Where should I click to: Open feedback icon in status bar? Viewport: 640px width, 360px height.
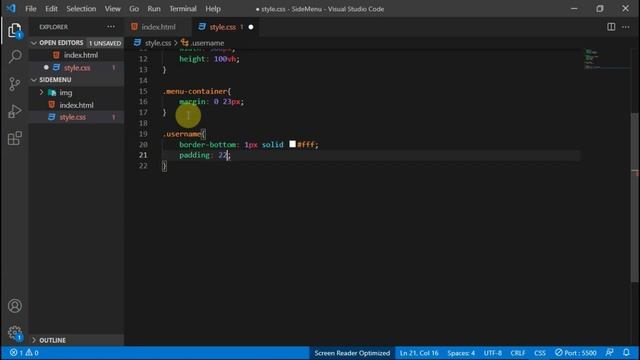(x=610, y=353)
